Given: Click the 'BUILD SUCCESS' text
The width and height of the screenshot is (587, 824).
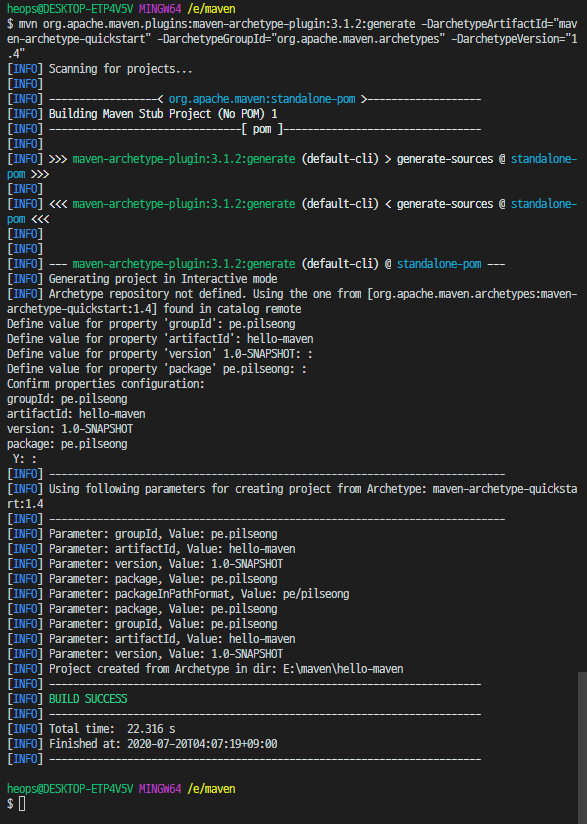Looking at the screenshot, I should click(x=88, y=698).
